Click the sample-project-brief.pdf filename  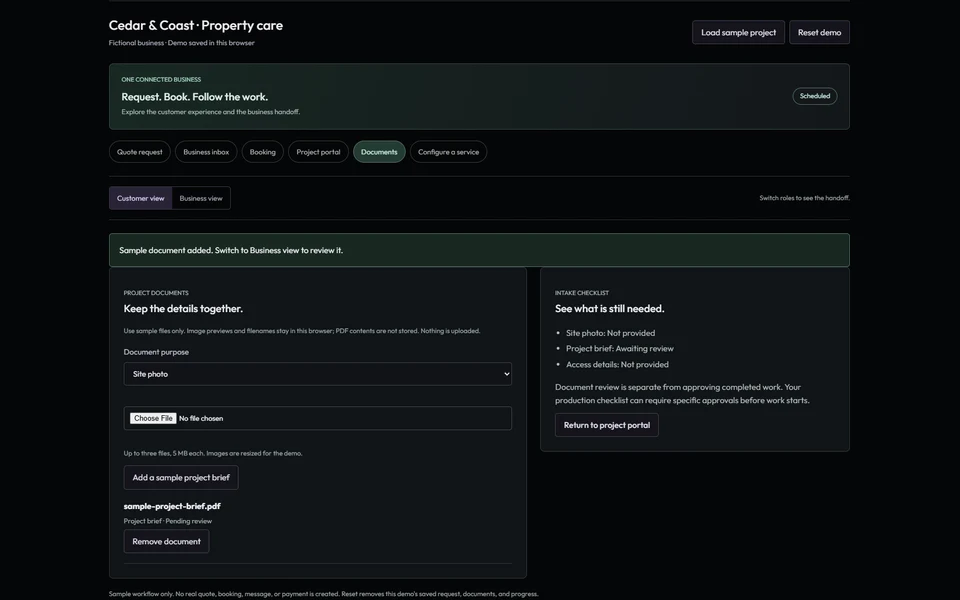click(x=172, y=506)
